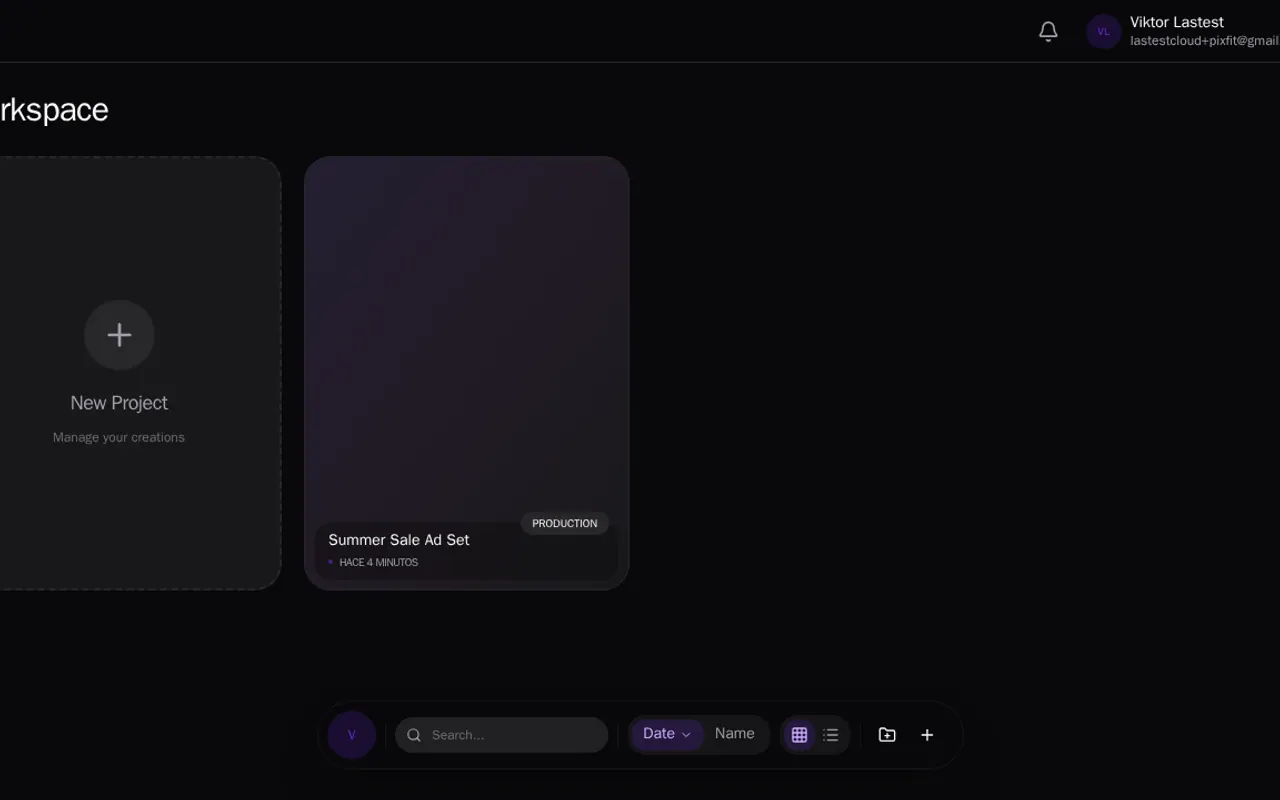This screenshot has height=800, width=1280.
Task: Click the plus circle in New Project card
Action: click(119, 335)
